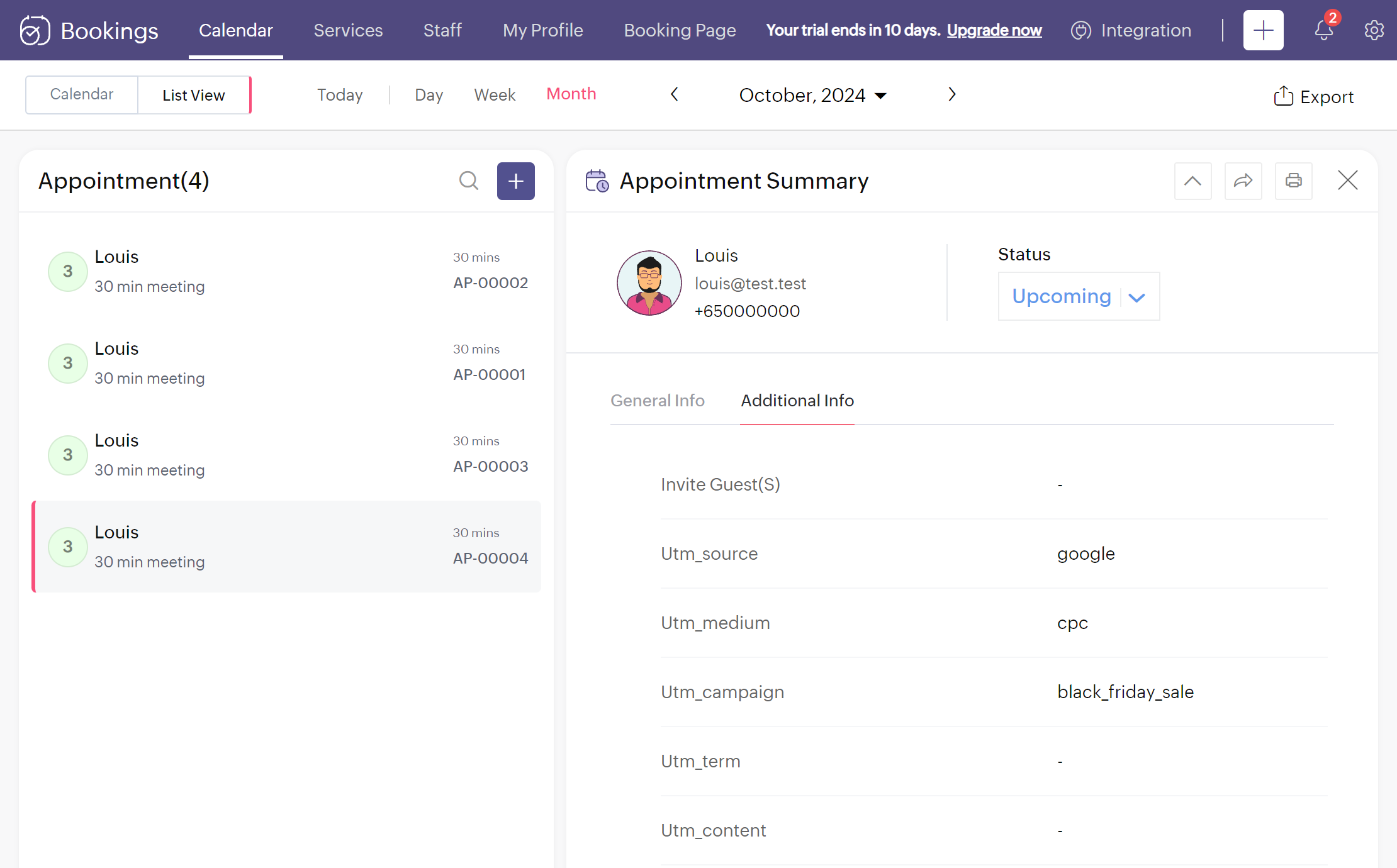Switch to Week view
Image resolution: width=1397 pixels, height=868 pixels.
click(x=495, y=94)
